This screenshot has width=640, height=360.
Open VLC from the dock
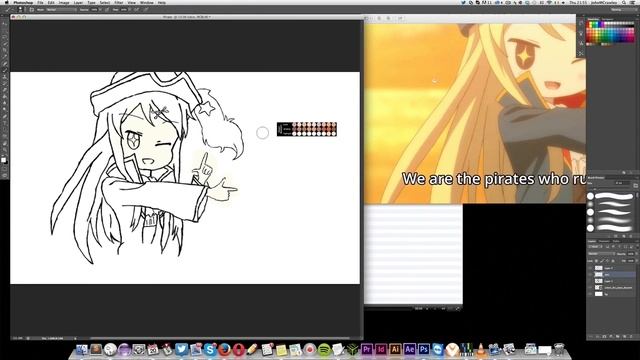pos(481,349)
